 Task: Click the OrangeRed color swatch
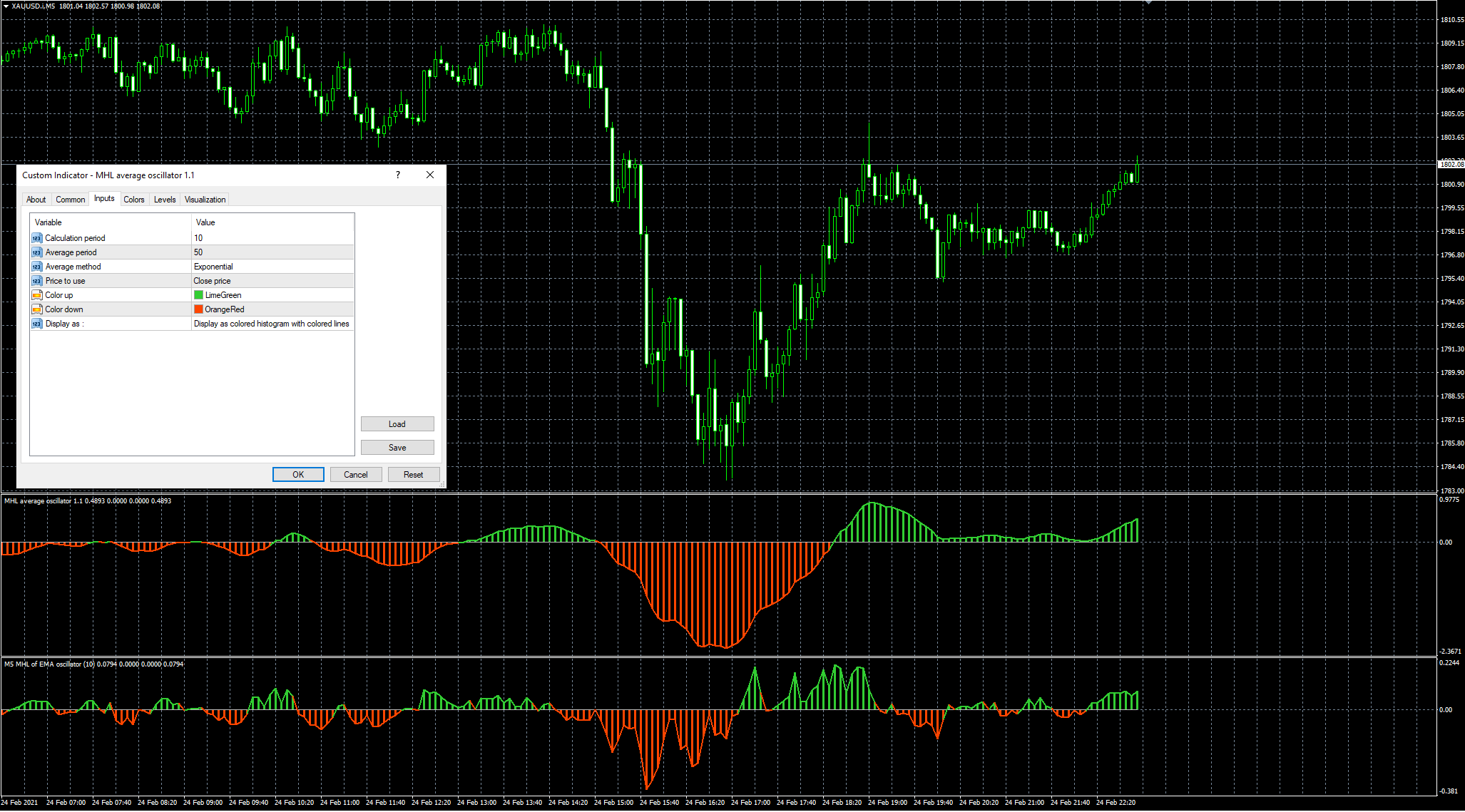pos(199,309)
